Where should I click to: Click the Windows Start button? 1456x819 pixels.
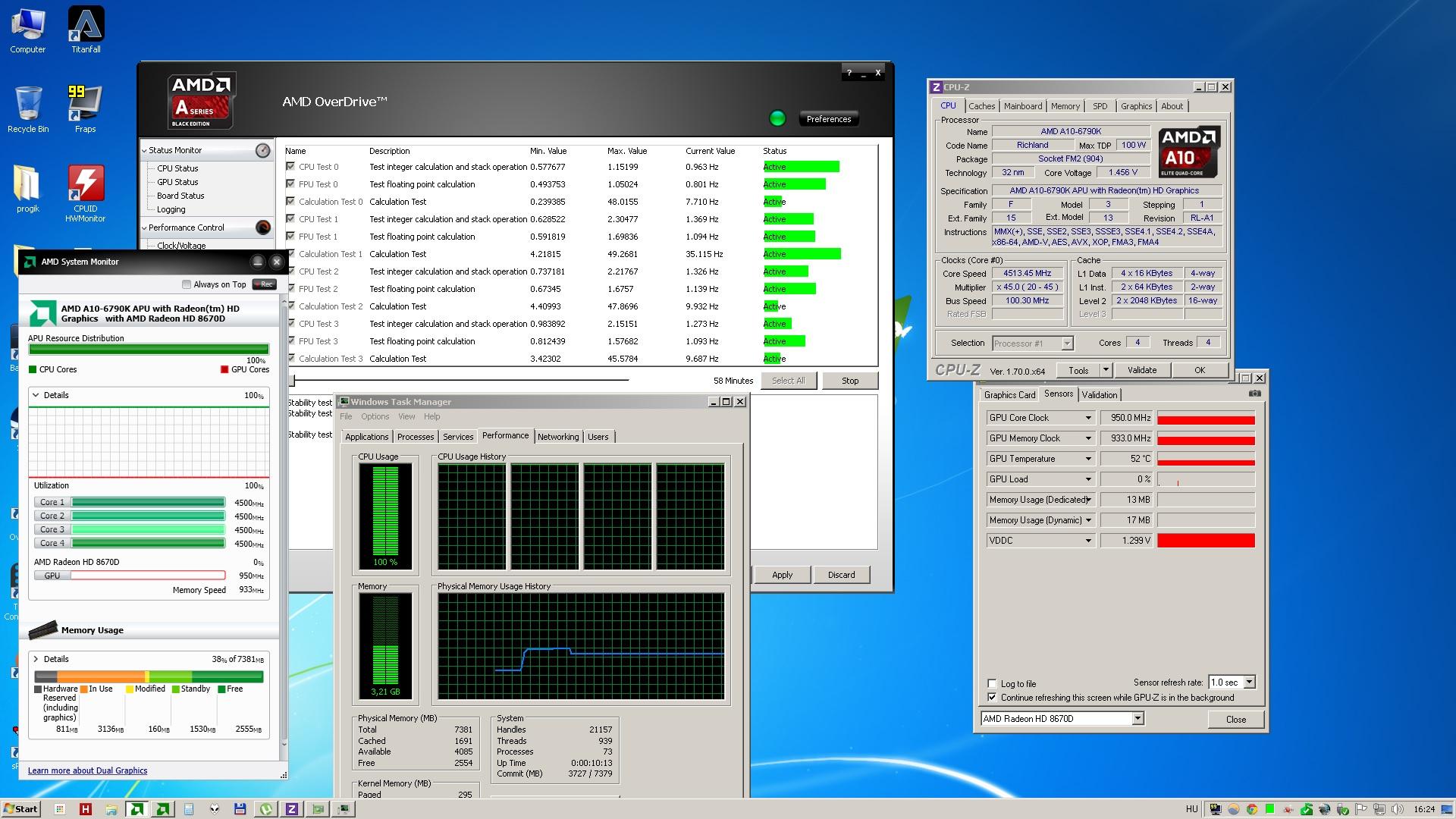point(20,809)
